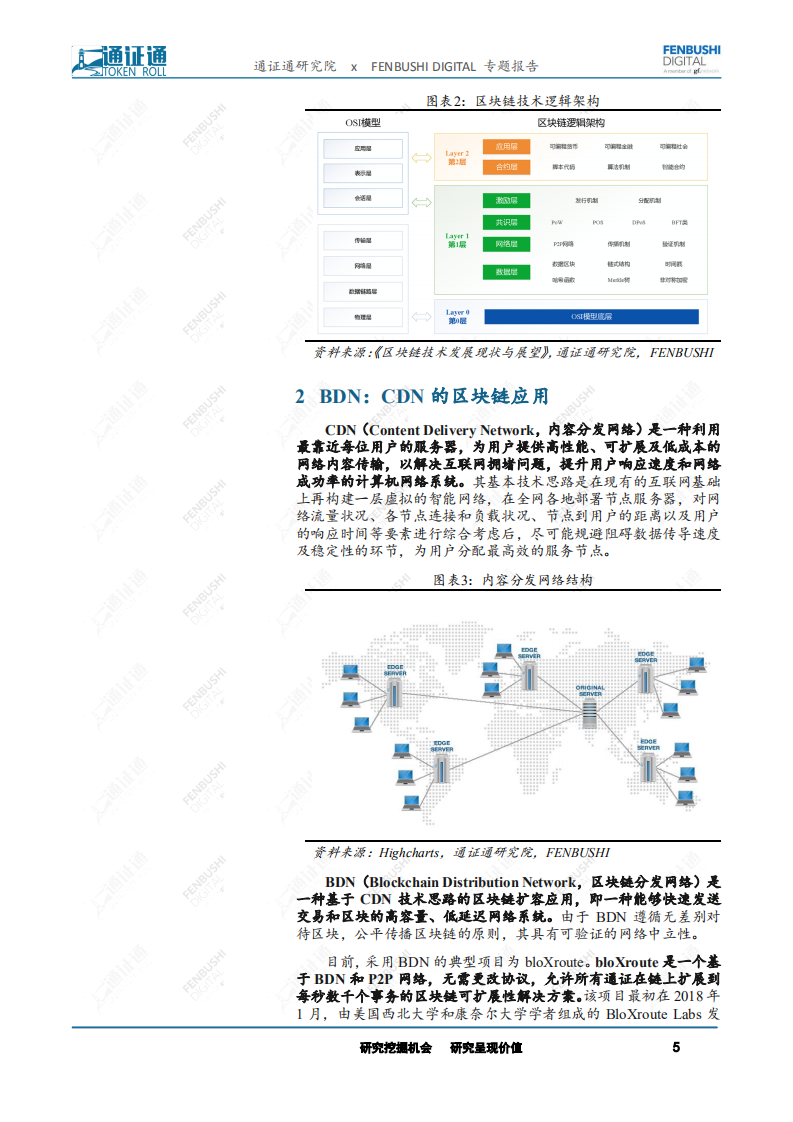Click the 非对称加密 label

pos(673,280)
